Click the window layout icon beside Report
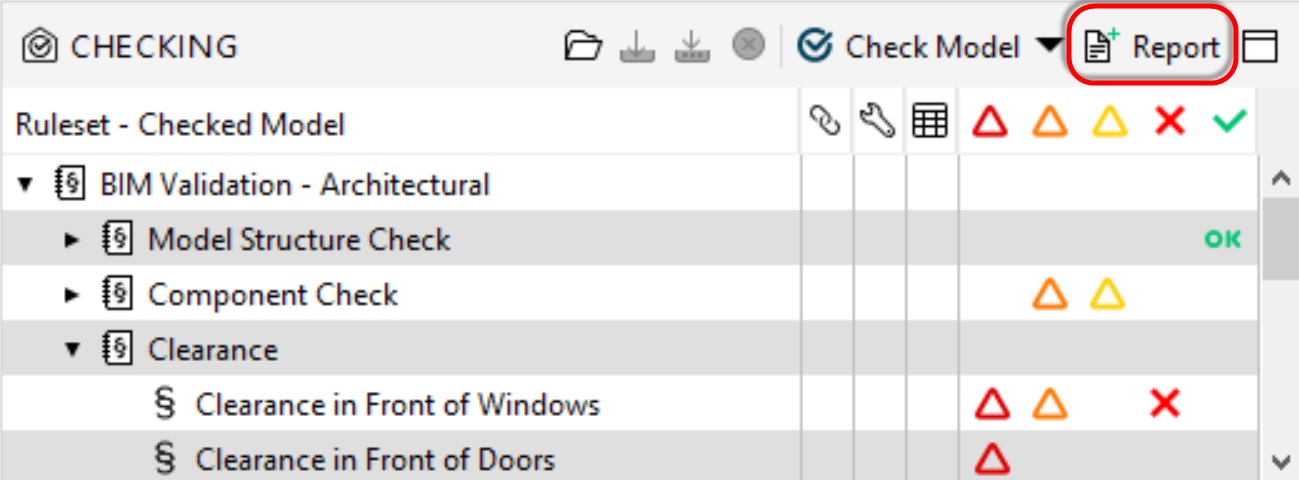 [1261, 46]
